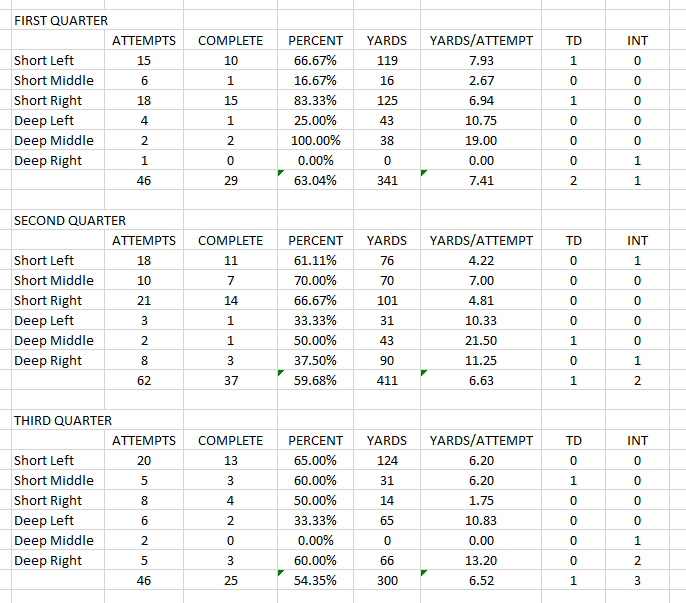
Task: Click the FIRST QUARTER heading cell
Action: tap(61, 20)
